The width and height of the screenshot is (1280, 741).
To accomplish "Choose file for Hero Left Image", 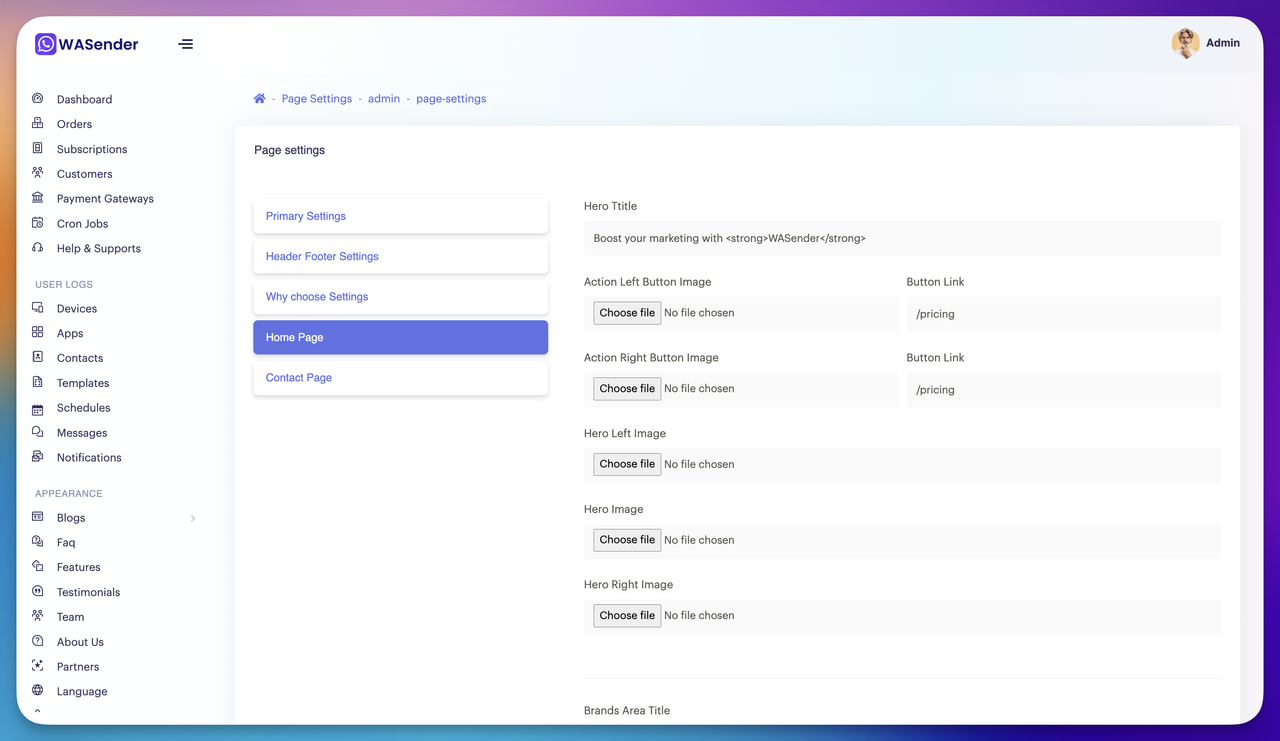I will [x=627, y=464].
